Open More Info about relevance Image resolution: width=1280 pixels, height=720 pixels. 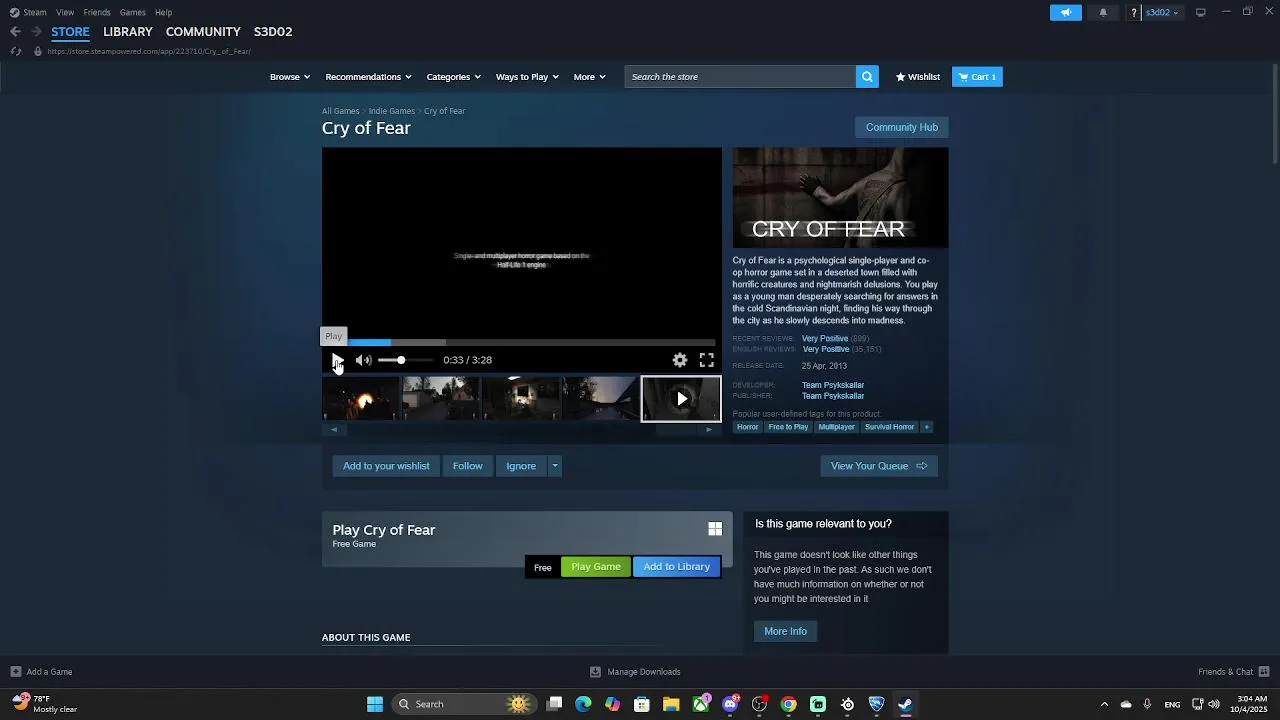785,631
